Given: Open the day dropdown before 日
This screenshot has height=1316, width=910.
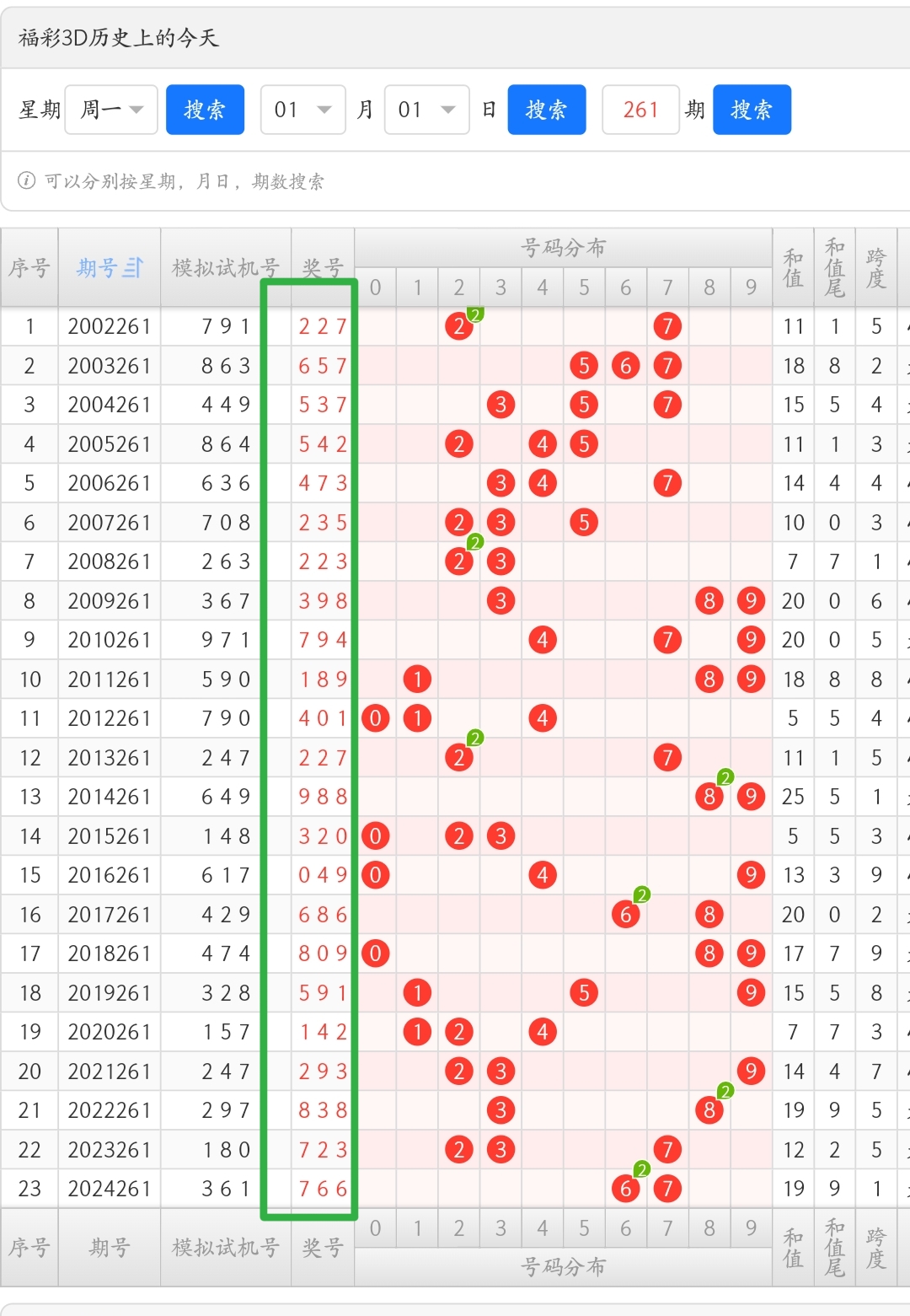Looking at the screenshot, I should click(x=427, y=110).
